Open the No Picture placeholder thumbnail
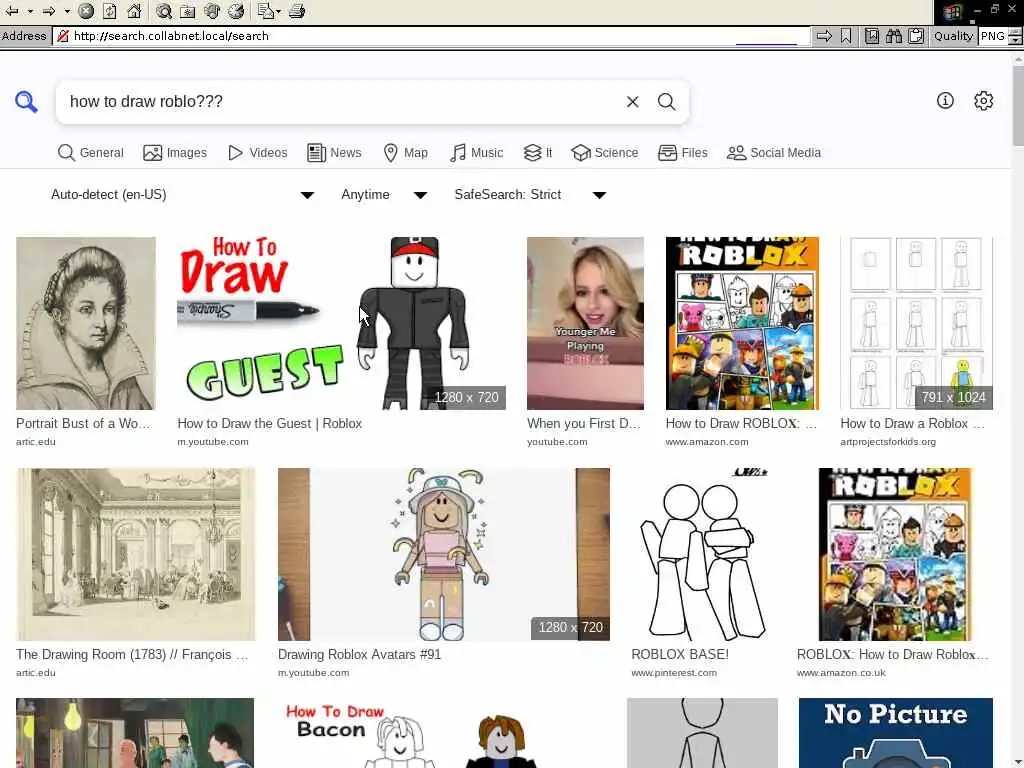The width and height of the screenshot is (1024, 768). (x=895, y=733)
